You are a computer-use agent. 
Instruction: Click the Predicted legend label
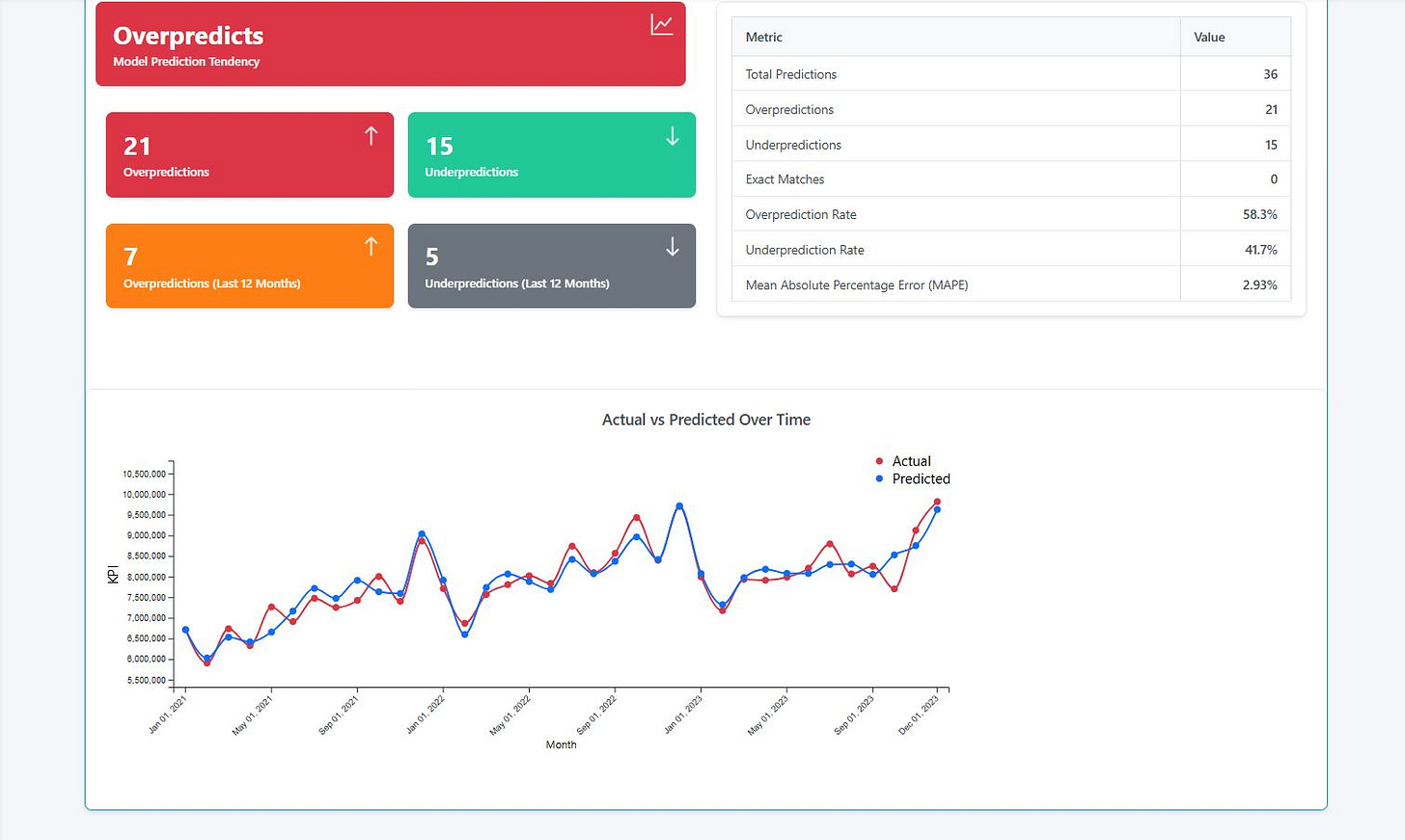coord(922,478)
